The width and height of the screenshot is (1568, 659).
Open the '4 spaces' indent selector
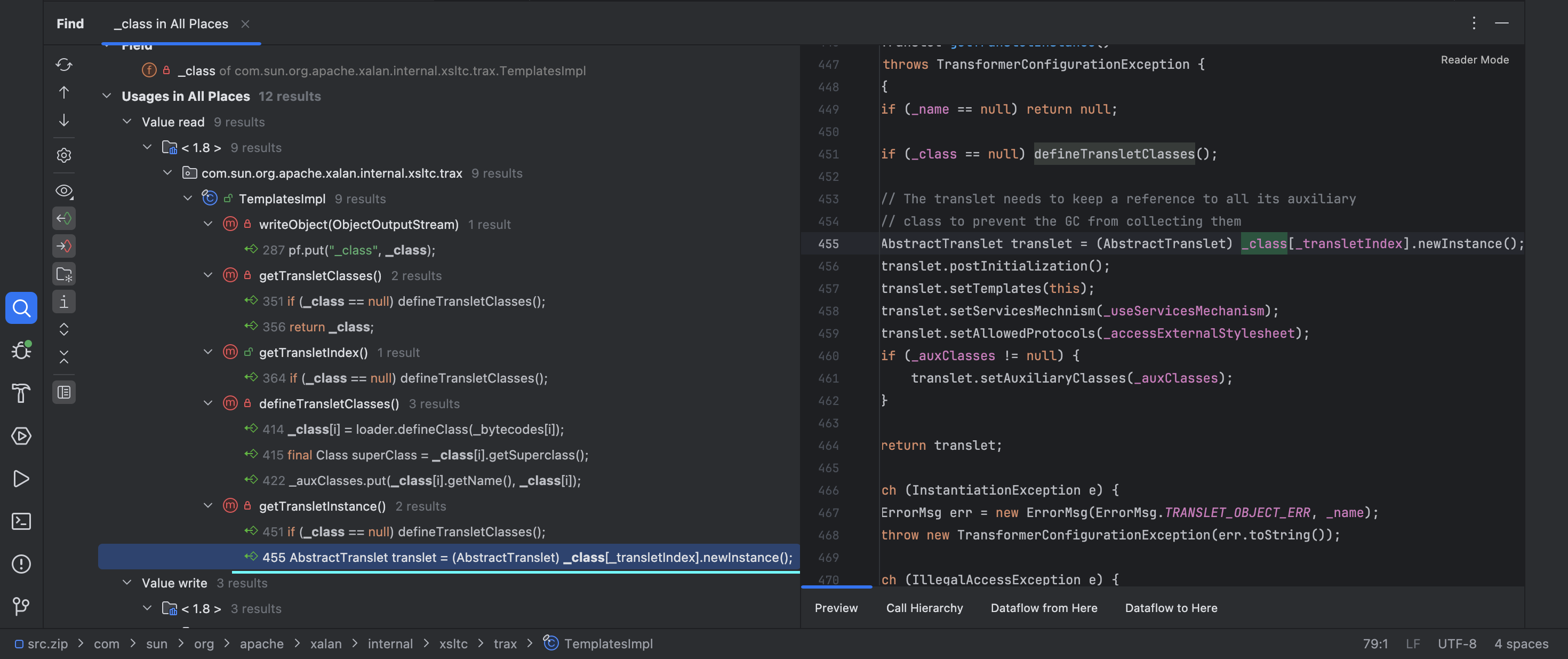(1521, 643)
